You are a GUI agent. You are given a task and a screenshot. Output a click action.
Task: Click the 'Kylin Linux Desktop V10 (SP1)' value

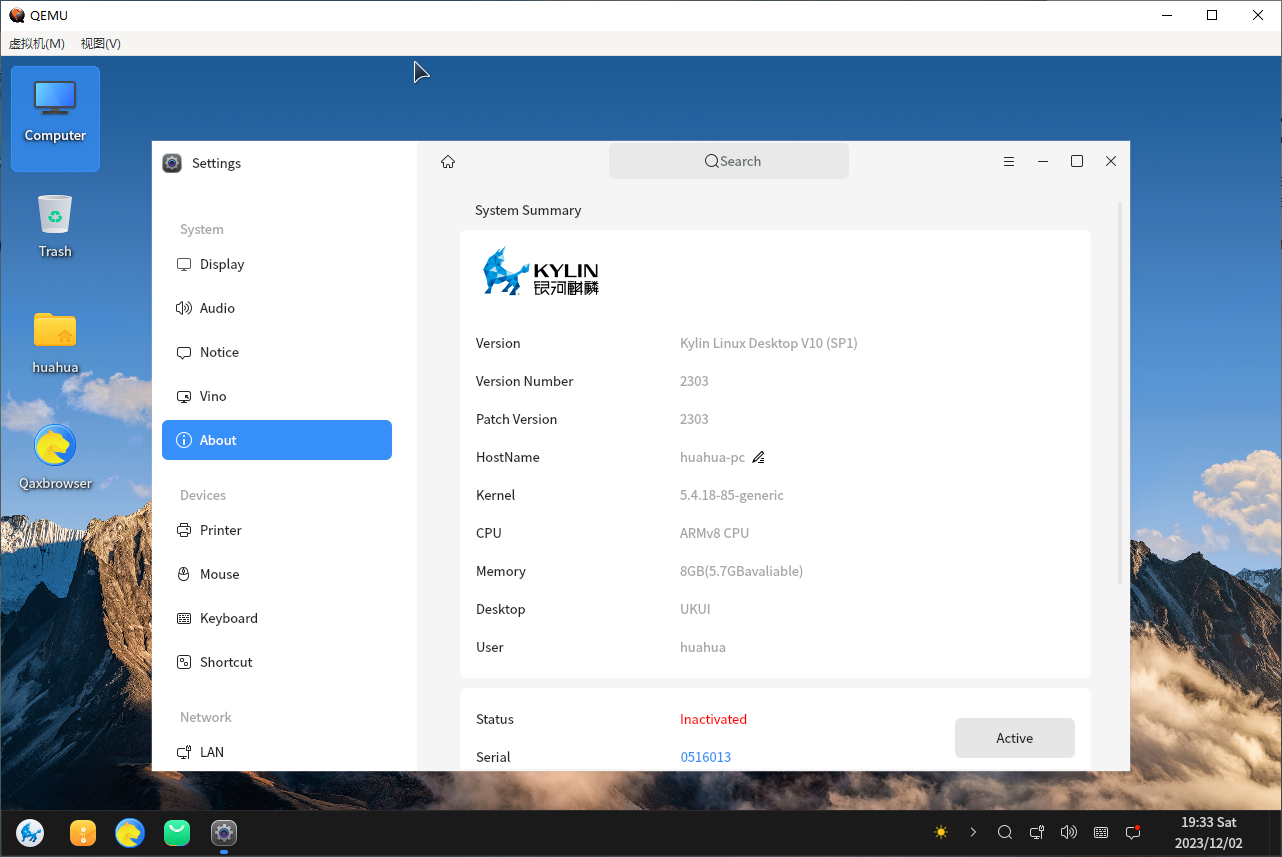click(x=769, y=343)
